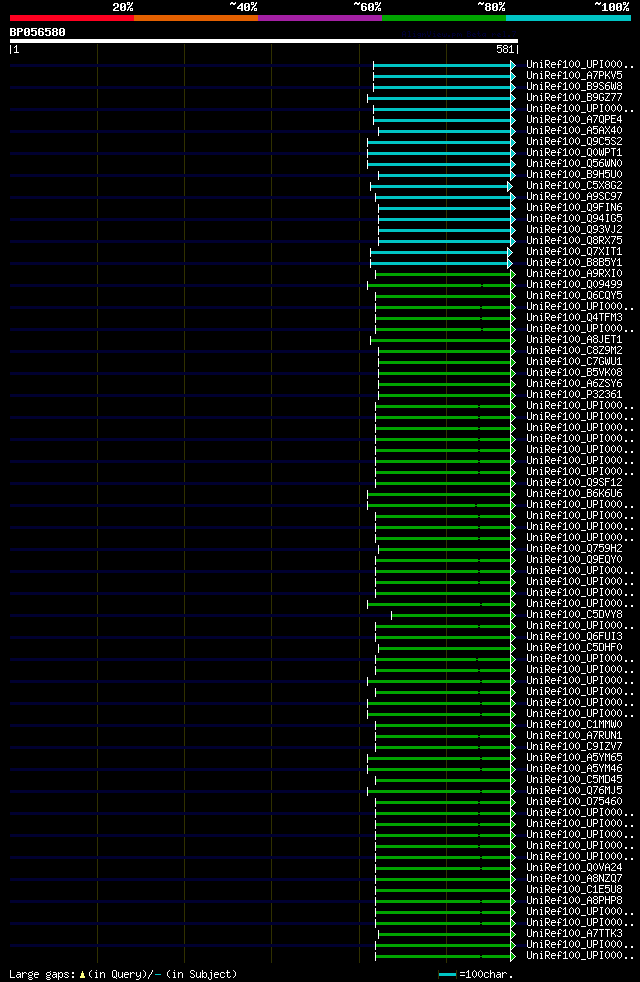Open hit UniRef100_B9S6W8

click(x=574, y=86)
